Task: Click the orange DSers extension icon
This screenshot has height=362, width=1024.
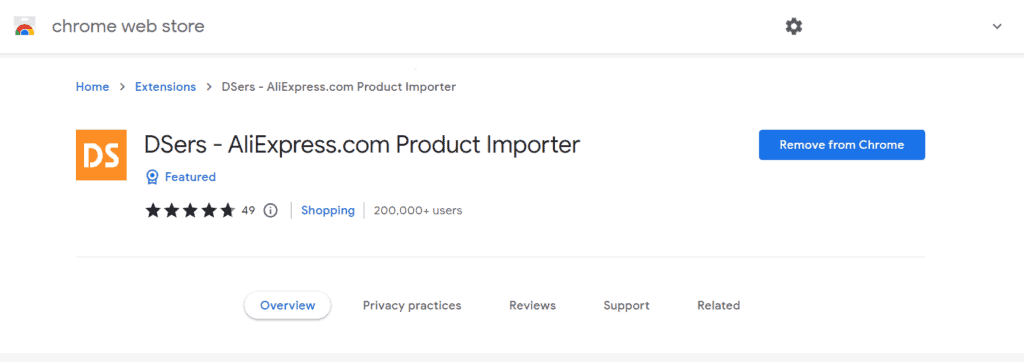Action: click(x=101, y=155)
